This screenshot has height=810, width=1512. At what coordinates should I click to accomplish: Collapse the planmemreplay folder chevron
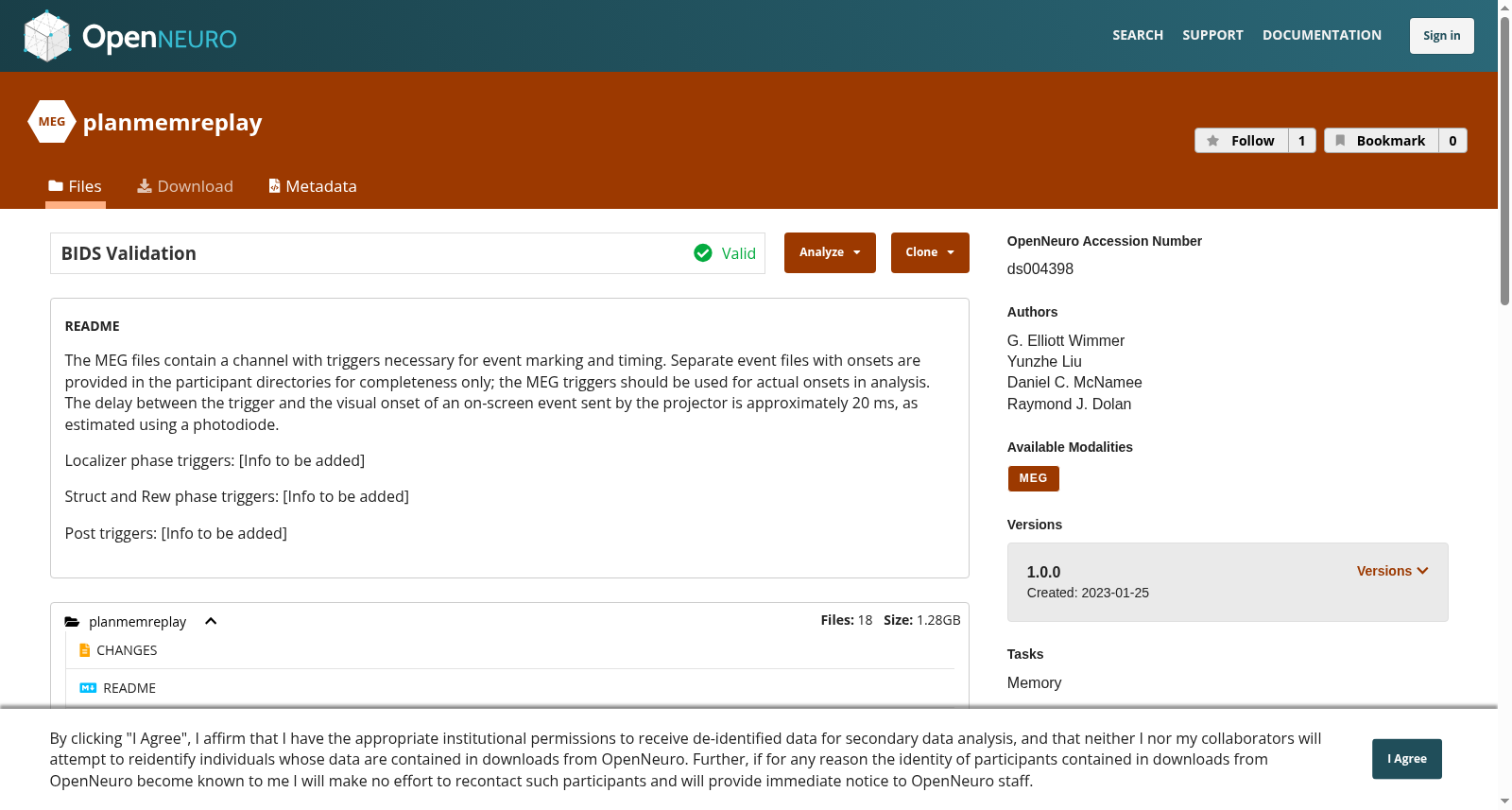[x=211, y=621]
